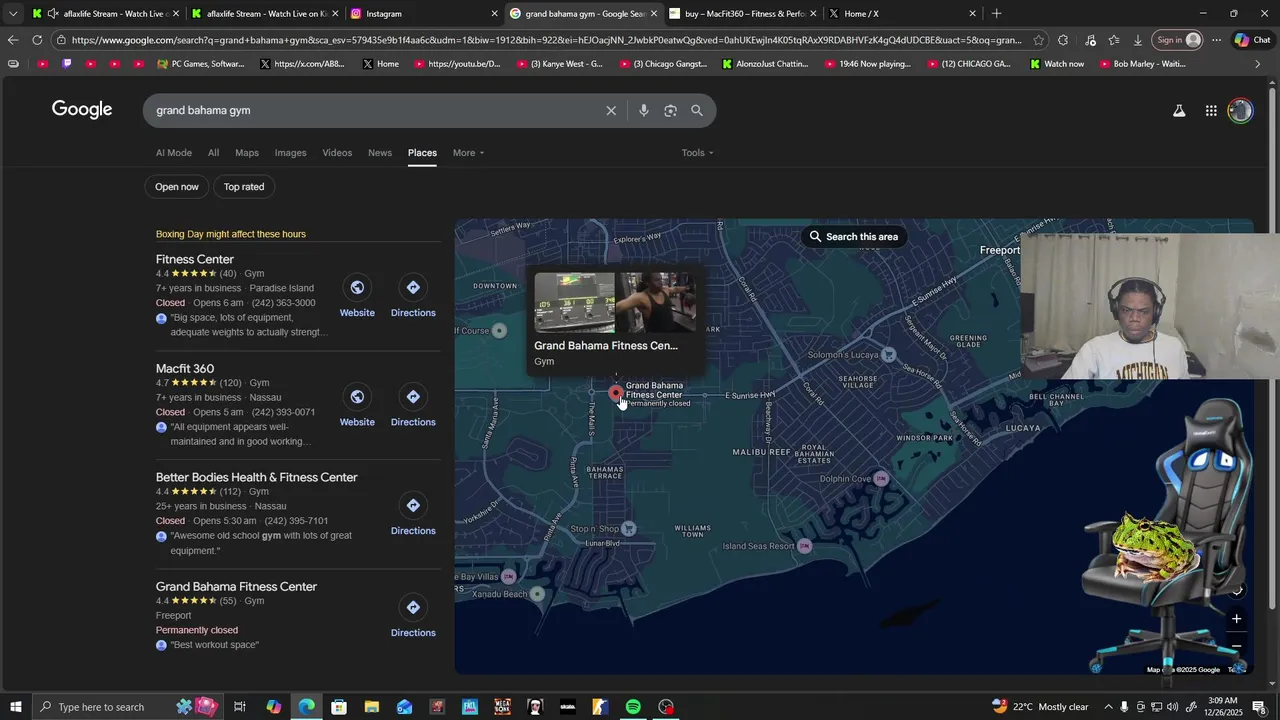This screenshot has width=1280, height=720.
Task: Switch to the Images tab
Action: pos(291,153)
